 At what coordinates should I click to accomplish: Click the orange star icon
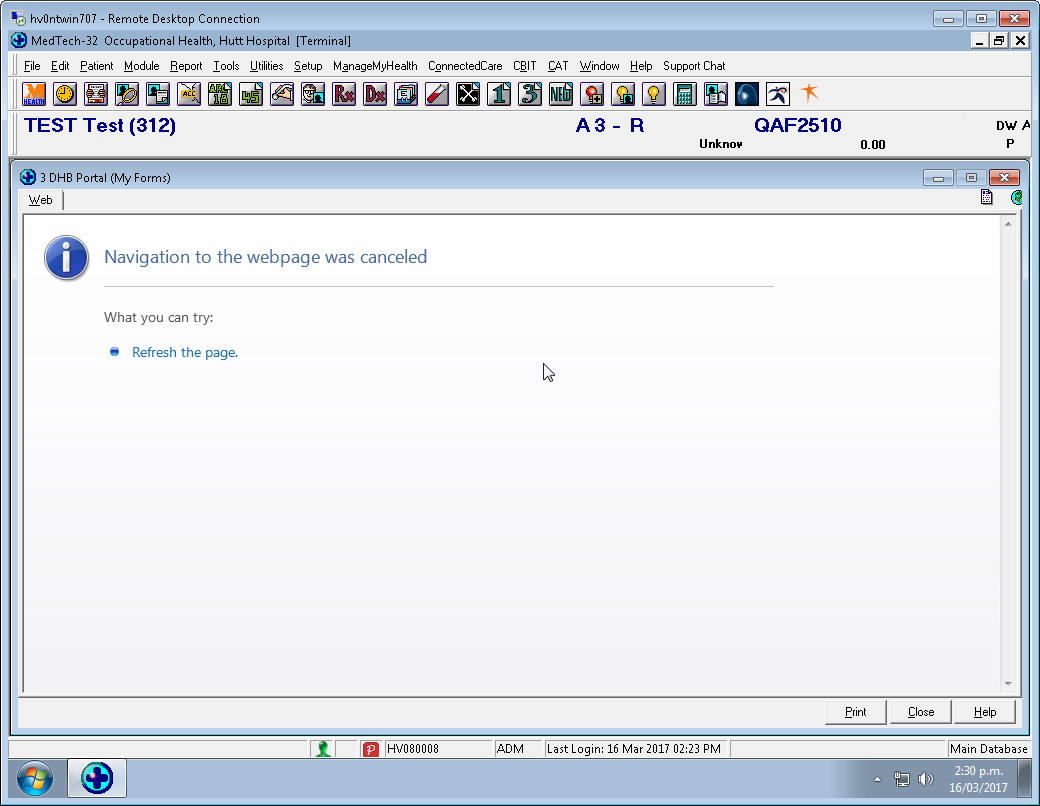coord(809,93)
